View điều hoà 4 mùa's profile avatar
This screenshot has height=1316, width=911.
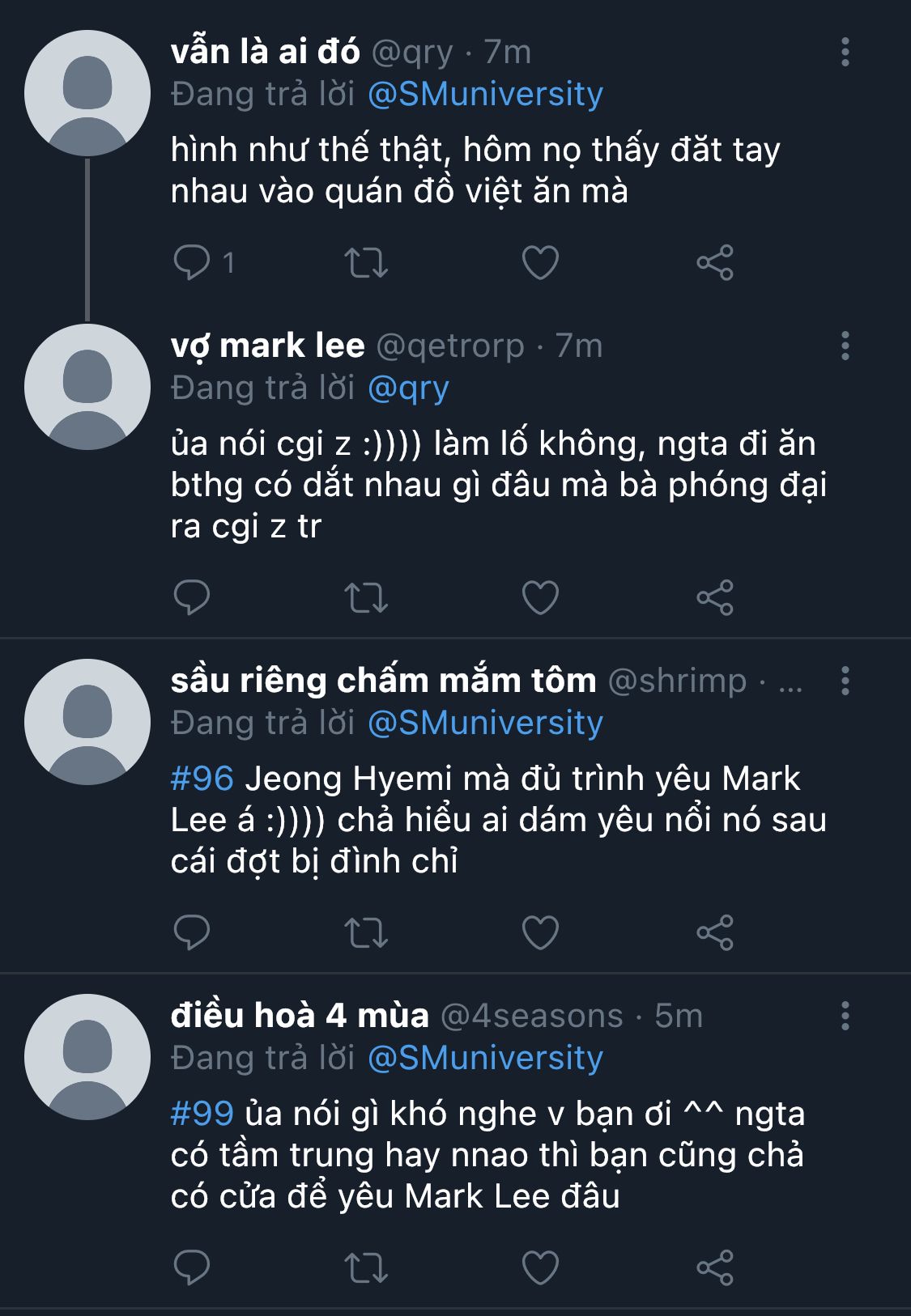(87, 1057)
